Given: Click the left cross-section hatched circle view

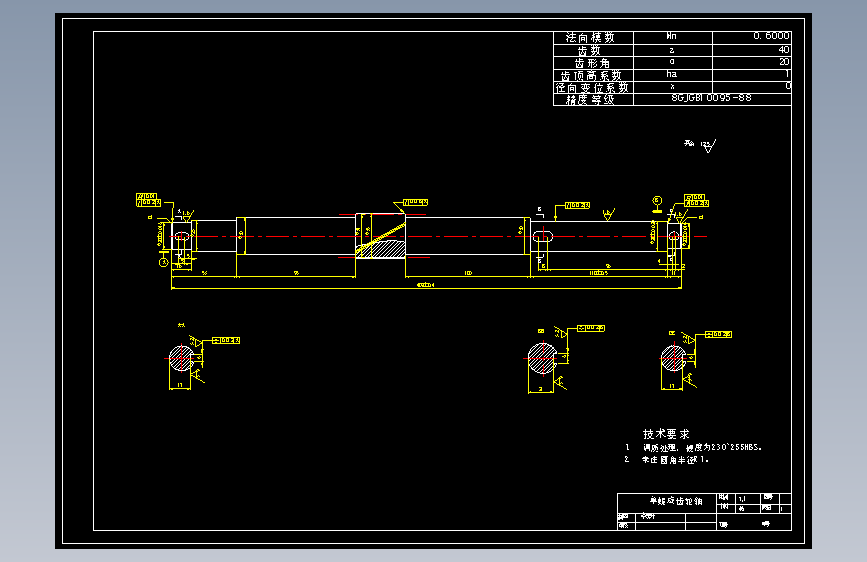Looking at the screenshot, I should click(x=181, y=358).
